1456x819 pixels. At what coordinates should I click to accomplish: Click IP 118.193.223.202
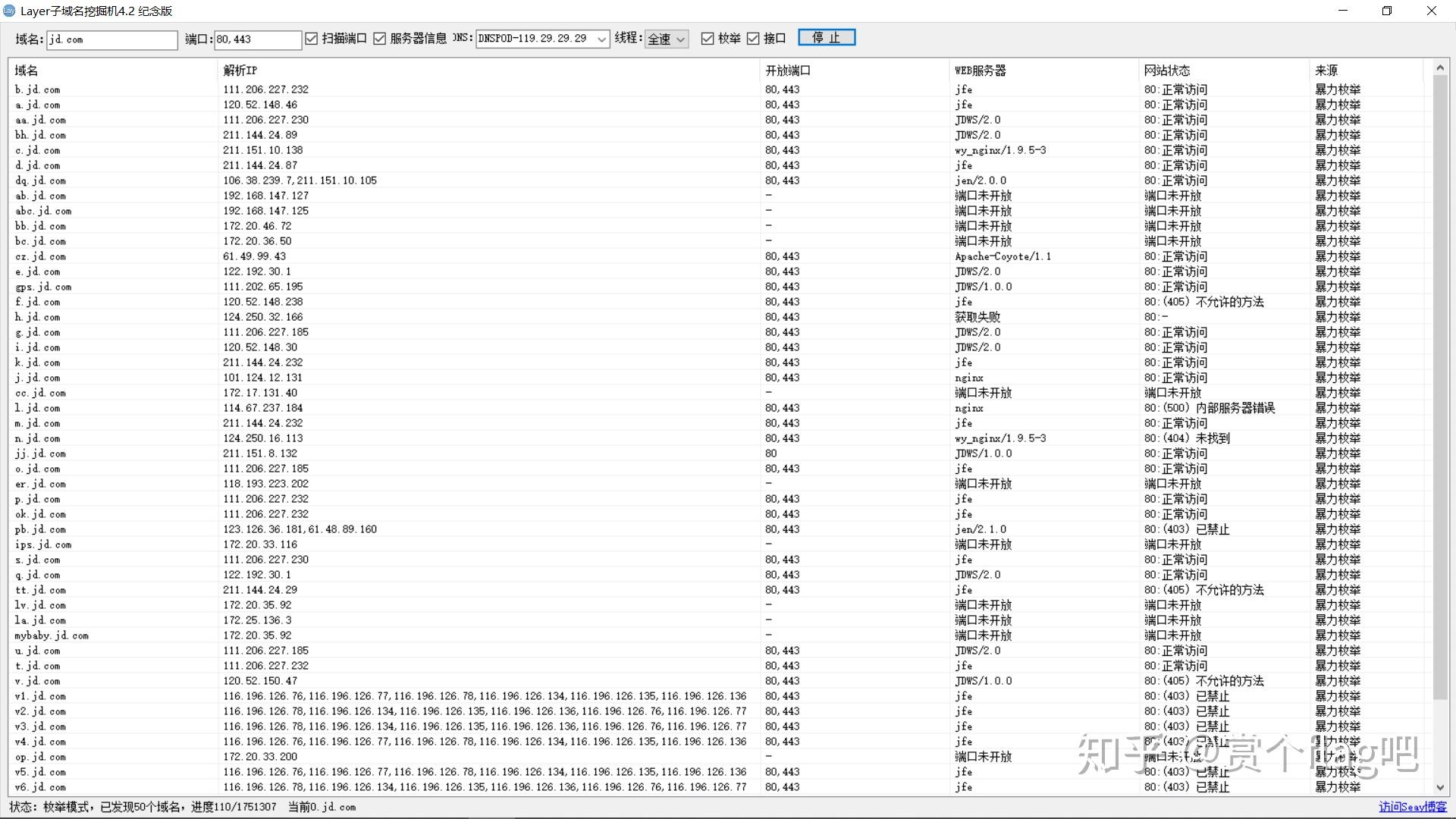click(x=265, y=484)
